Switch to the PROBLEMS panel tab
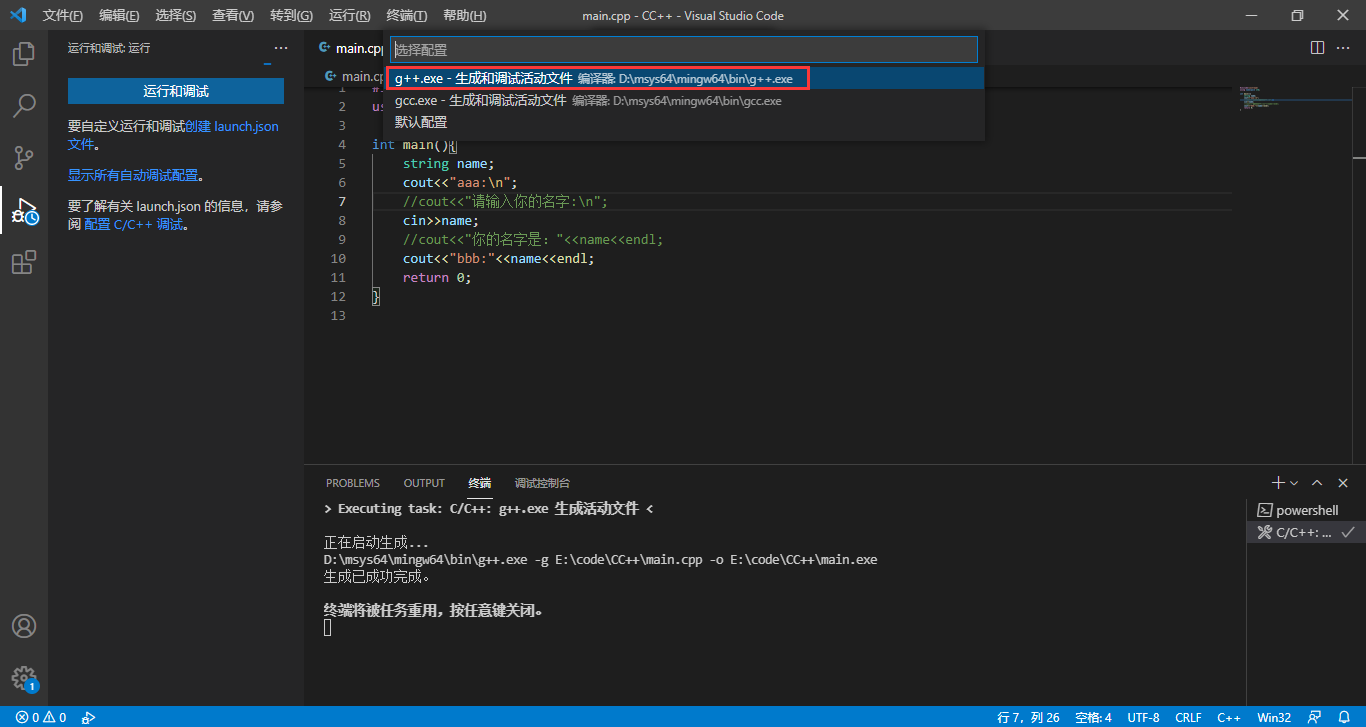The height and width of the screenshot is (727, 1366). [353, 483]
